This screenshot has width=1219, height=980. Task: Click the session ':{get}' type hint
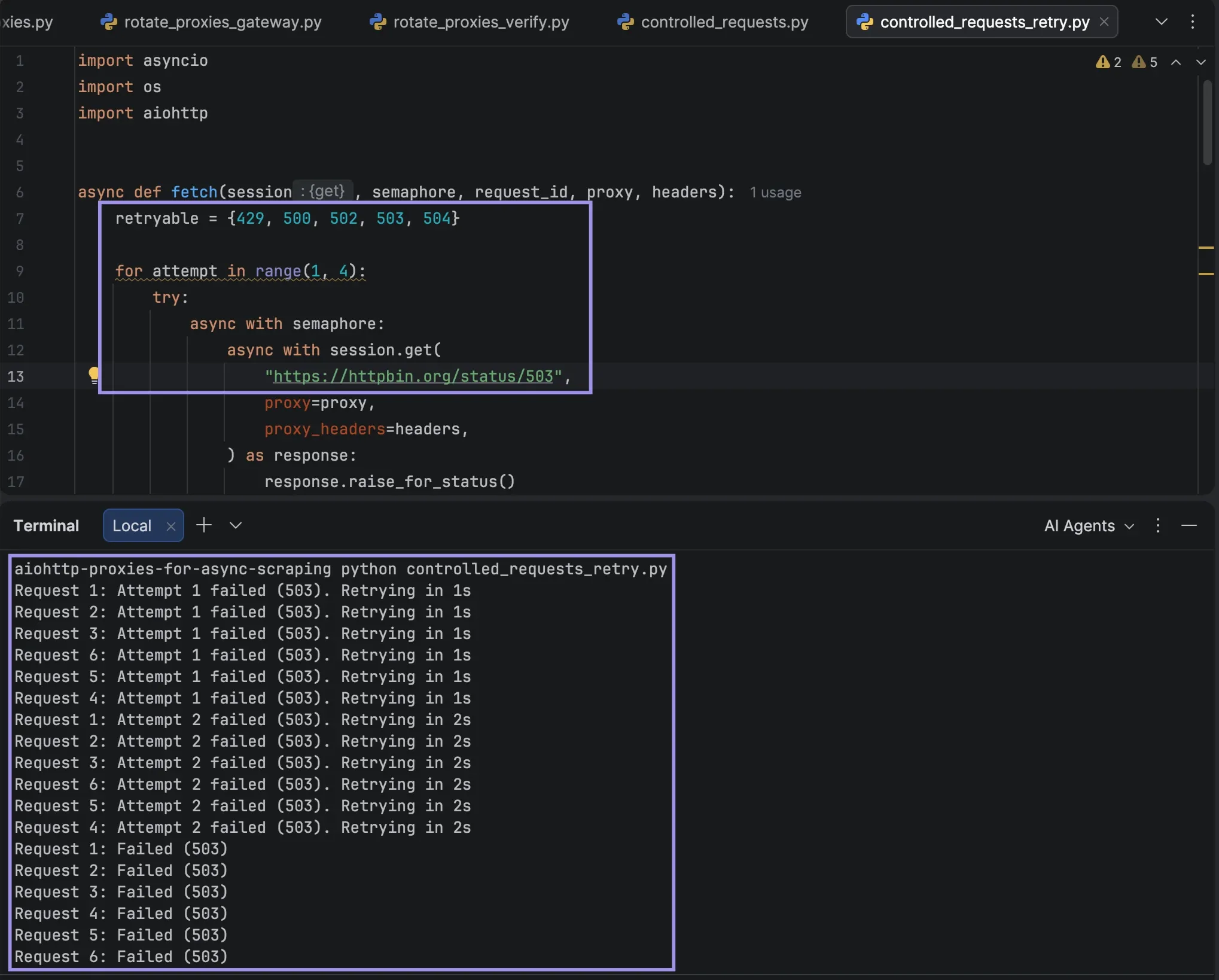(323, 191)
